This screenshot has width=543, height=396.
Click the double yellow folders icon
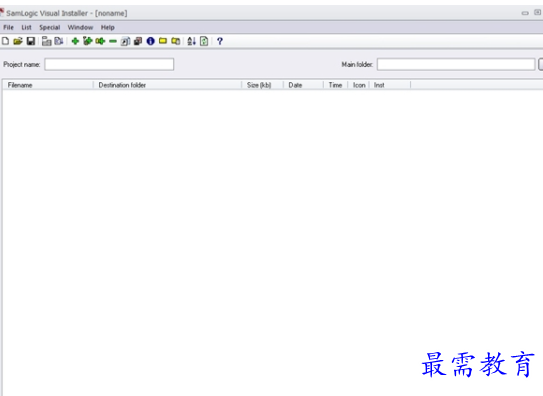(x=176, y=41)
